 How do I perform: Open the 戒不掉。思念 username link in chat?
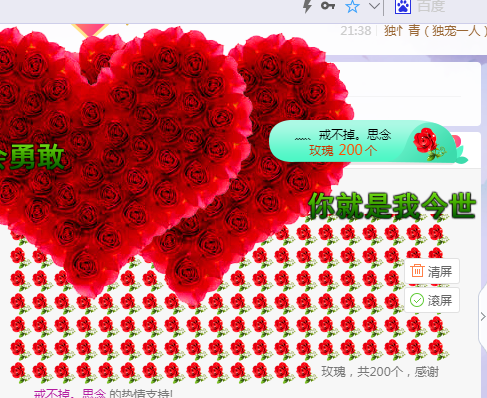70,394
